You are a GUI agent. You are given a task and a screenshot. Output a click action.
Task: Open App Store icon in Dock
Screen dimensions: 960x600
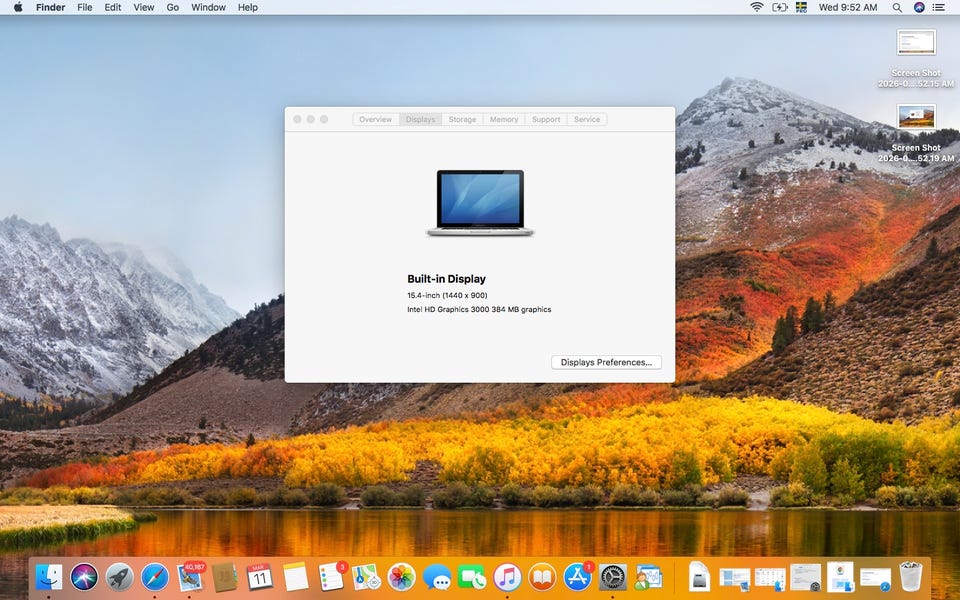pyautogui.click(x=578, y=576)
